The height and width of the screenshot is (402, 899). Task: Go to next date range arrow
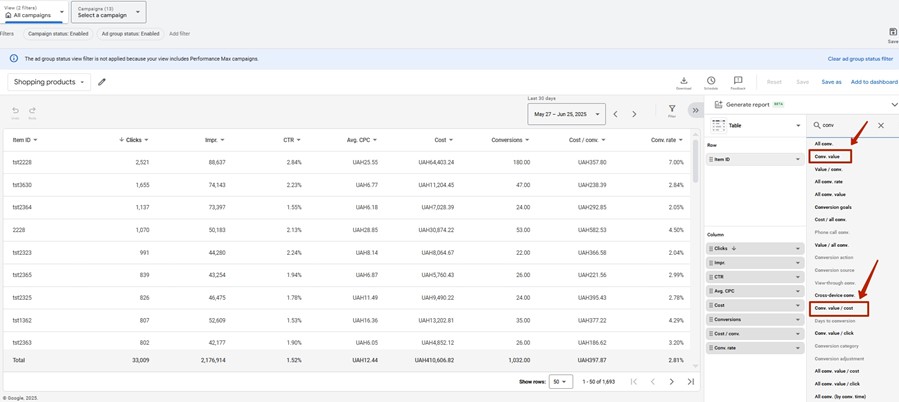tap(634, 114)
